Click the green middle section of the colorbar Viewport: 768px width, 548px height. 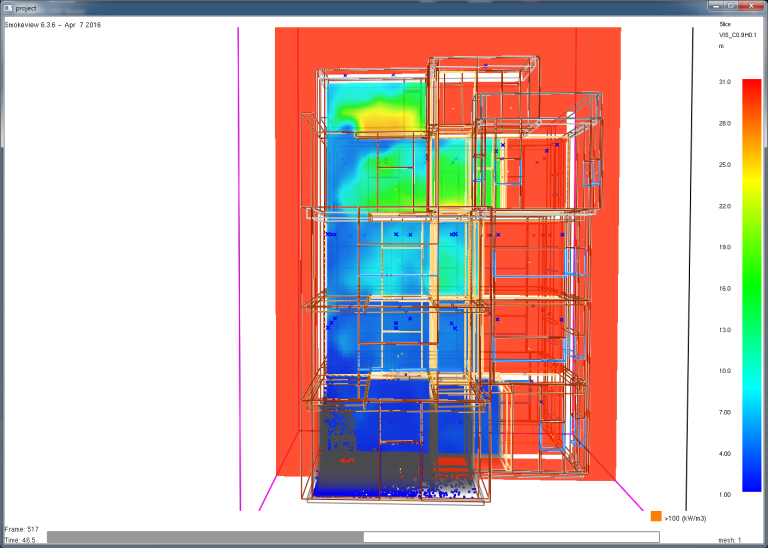752,274
